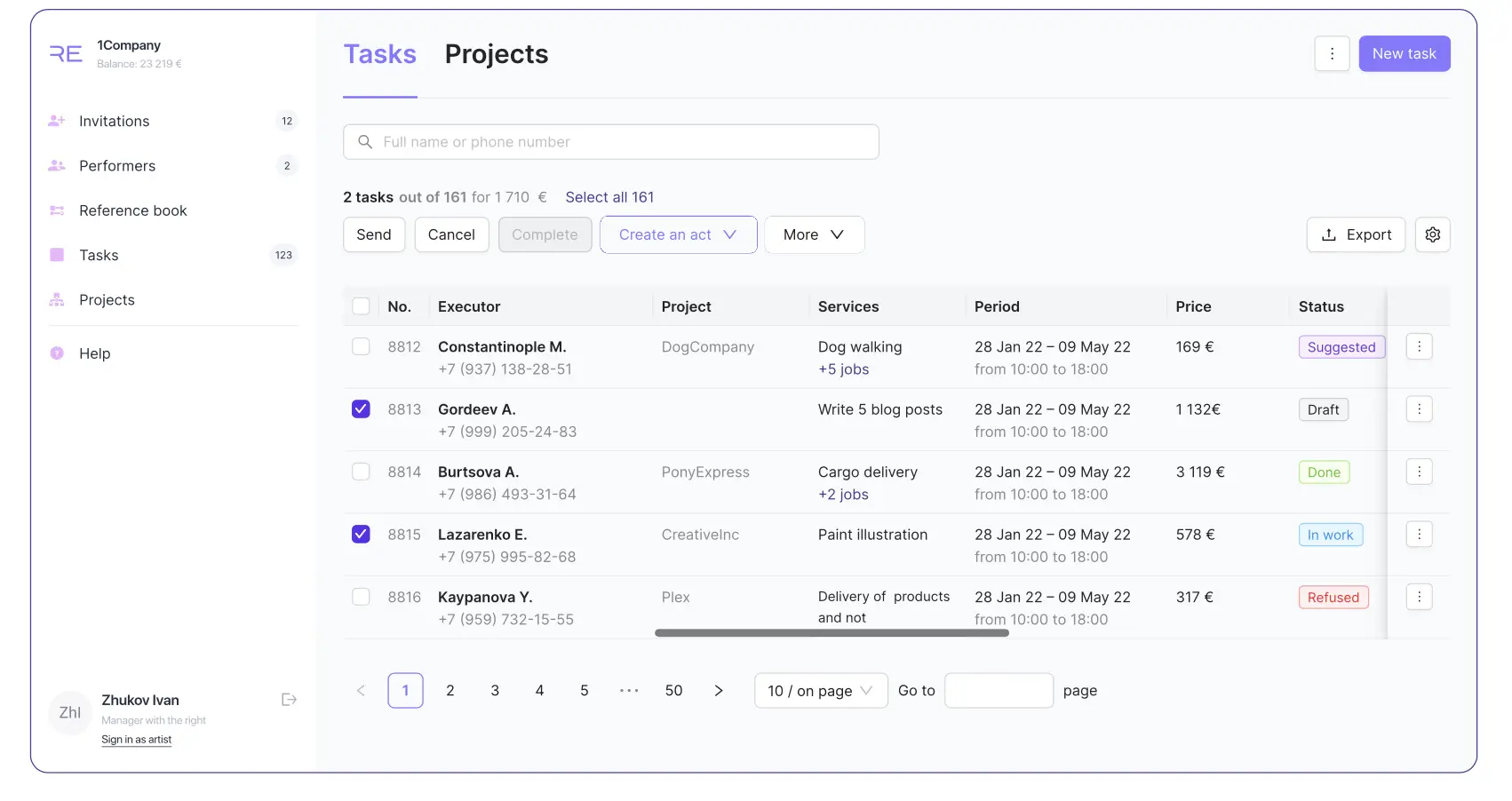Image resolution: width=1512 pixels, height=801 pixels.
Task: Focus the Full name or phone search field
Action: click(611, 142)
